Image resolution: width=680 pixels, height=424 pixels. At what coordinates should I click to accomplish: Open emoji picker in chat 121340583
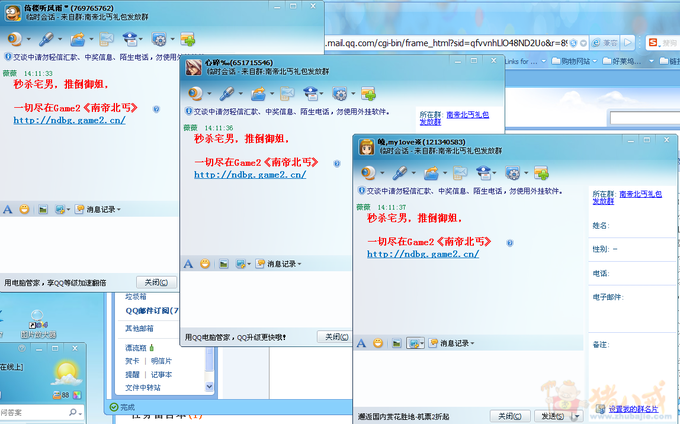378,343
